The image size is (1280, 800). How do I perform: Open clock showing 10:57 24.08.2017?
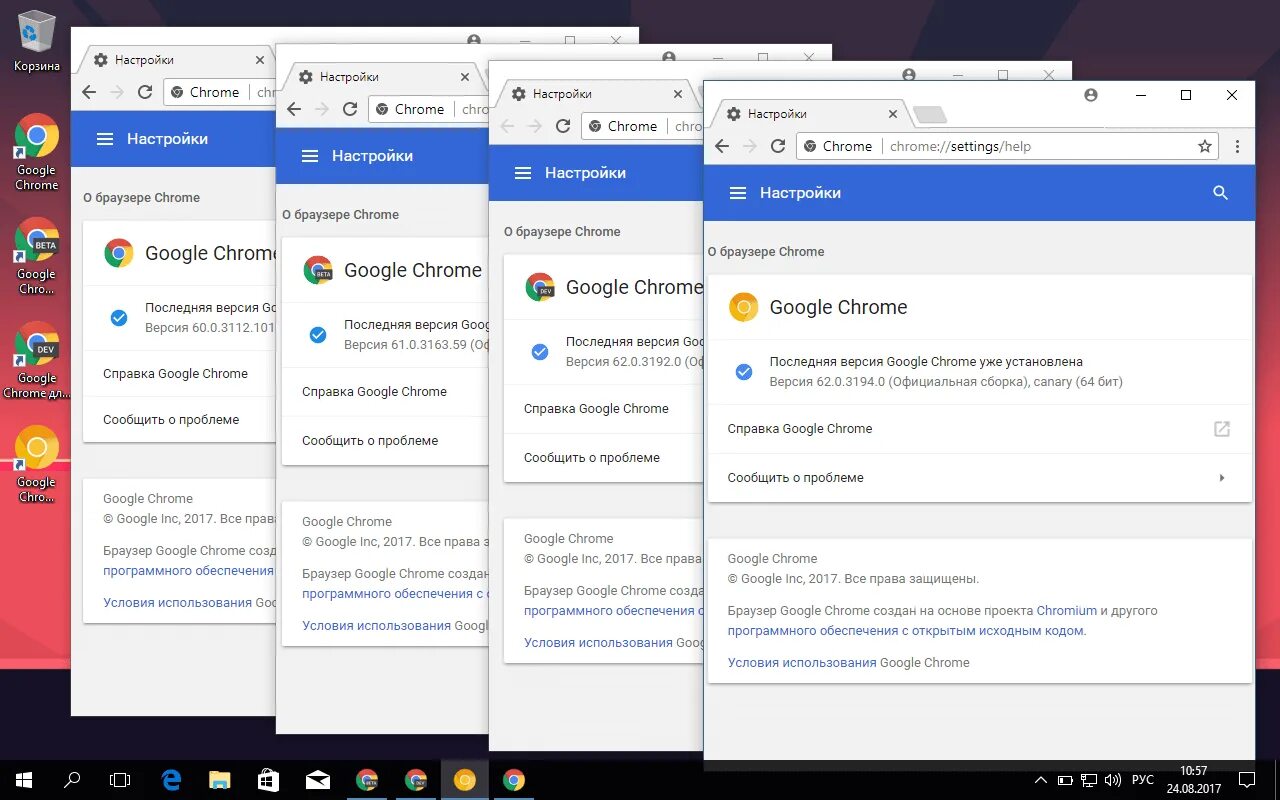pyautogui.click(x=1194, y=780)
